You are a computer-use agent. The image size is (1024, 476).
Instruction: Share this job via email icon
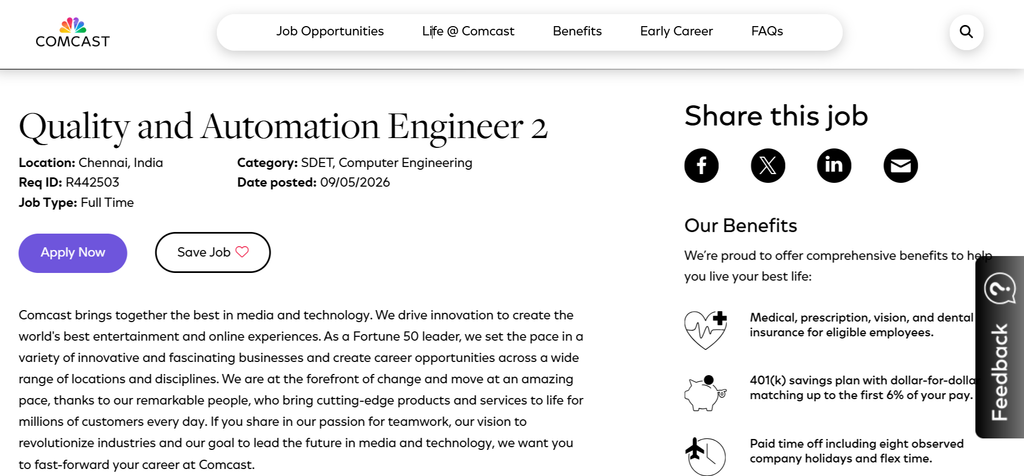[x=901, y=166]
